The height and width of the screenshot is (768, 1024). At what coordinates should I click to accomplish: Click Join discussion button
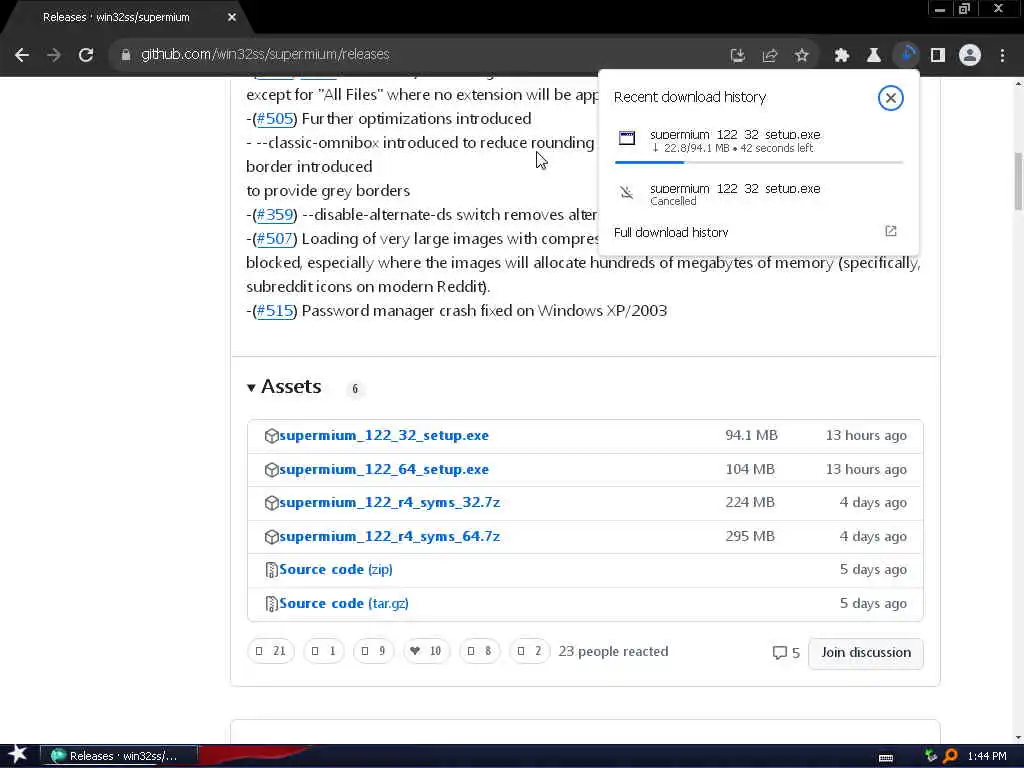(x=866, y=652)
